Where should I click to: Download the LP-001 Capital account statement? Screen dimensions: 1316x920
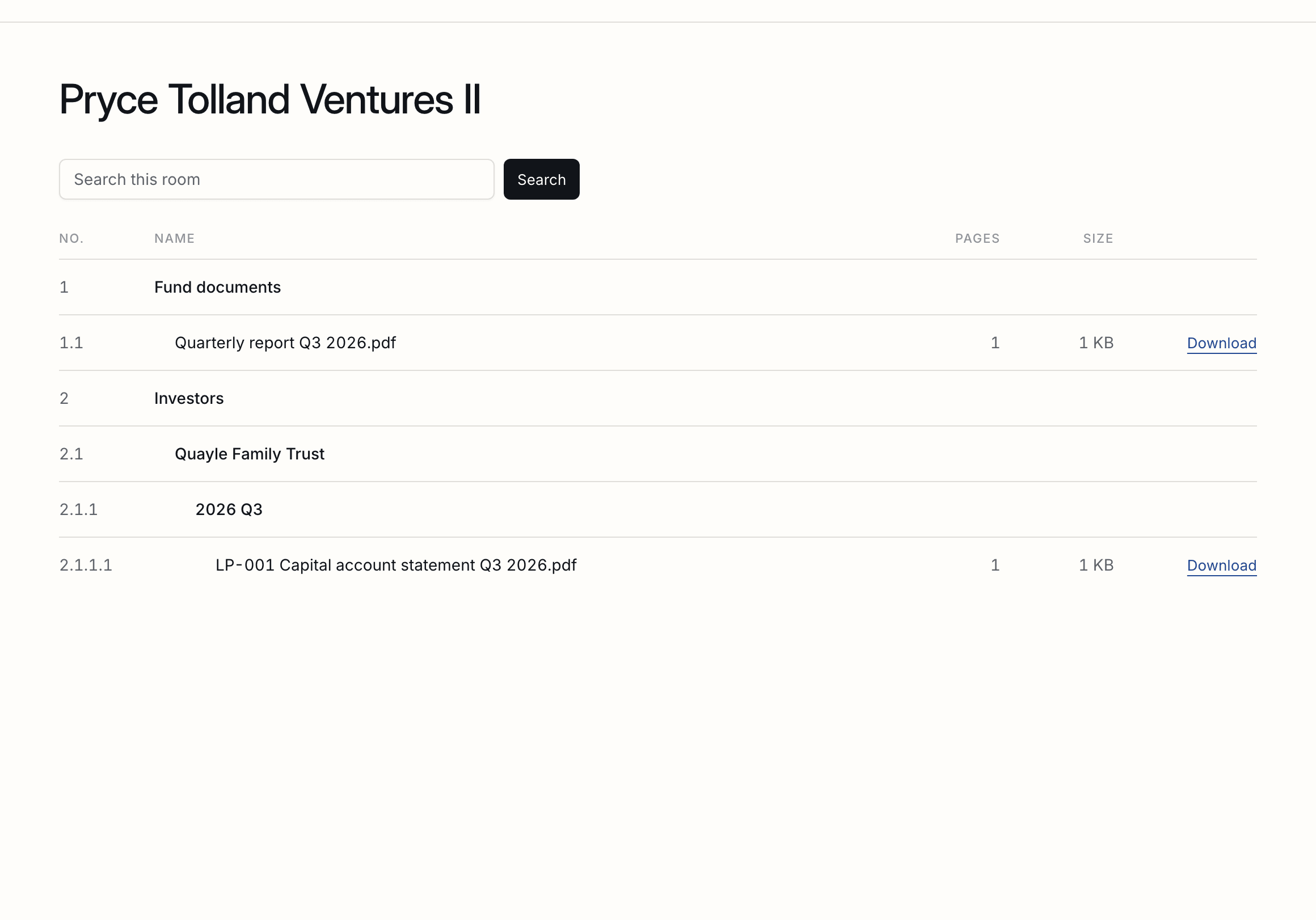point(1221,565)
